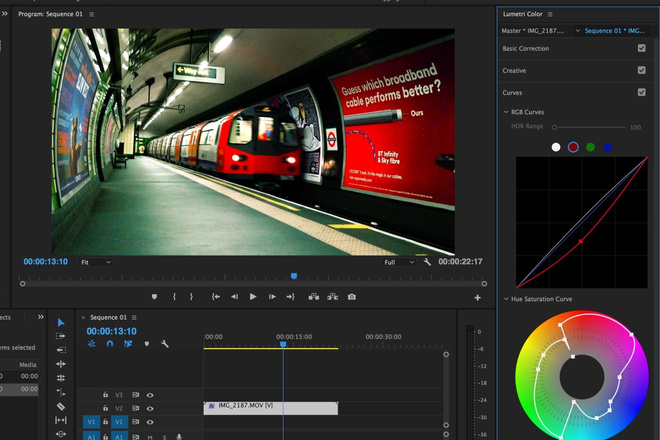Select the white luma curve channel
The height and width of the screenshot is (440, 660).
point(556,147)
